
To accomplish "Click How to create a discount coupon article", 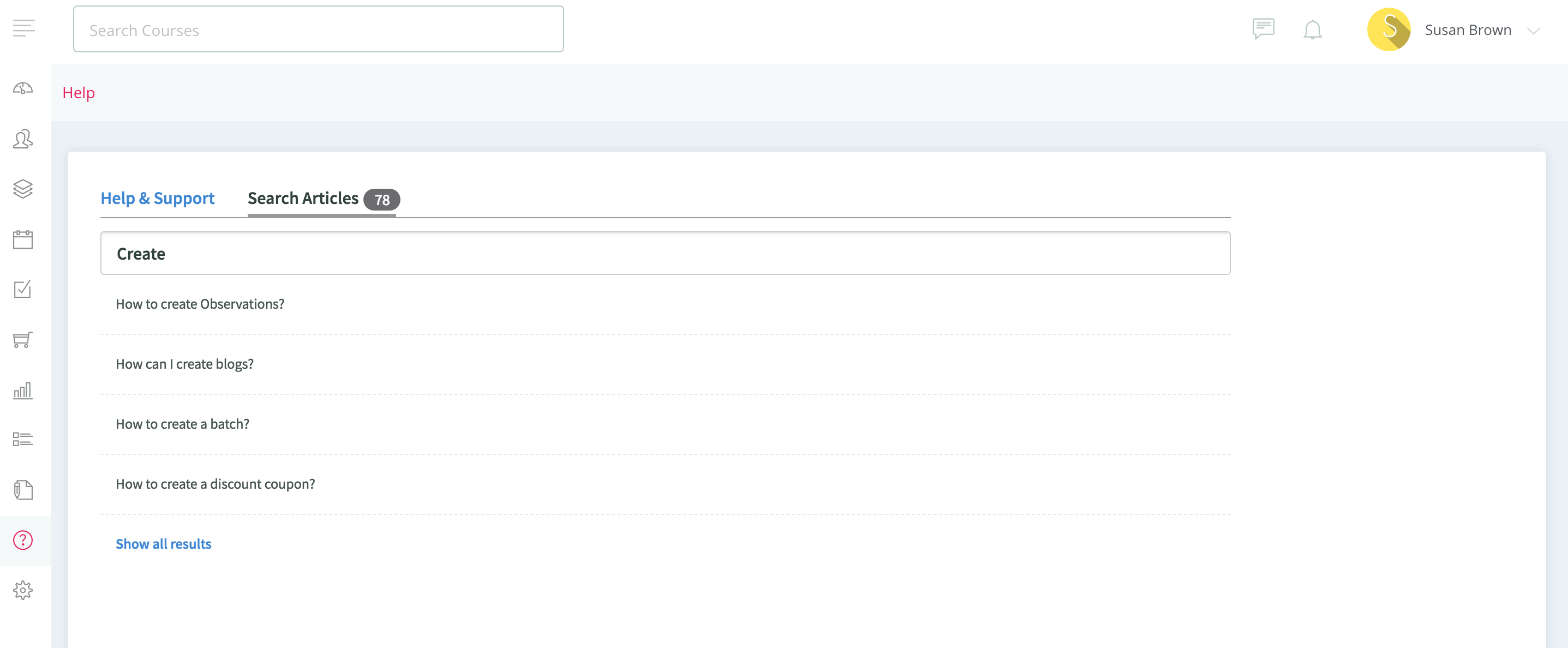I will pos(215,483).
